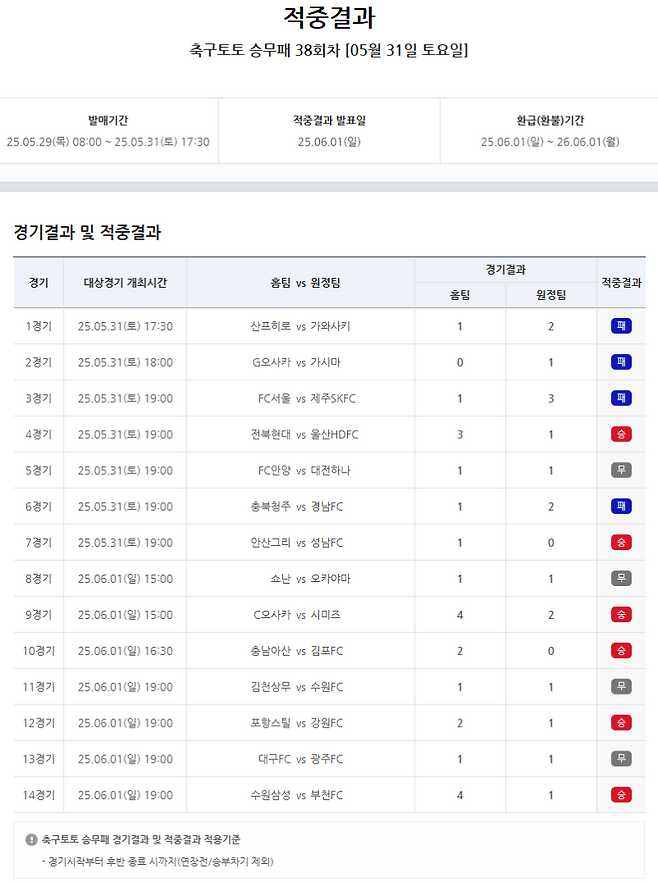Screen dimensions: 658x882
Task: Click the 무 result badge for 5경기
Action: tap(621, 470)
